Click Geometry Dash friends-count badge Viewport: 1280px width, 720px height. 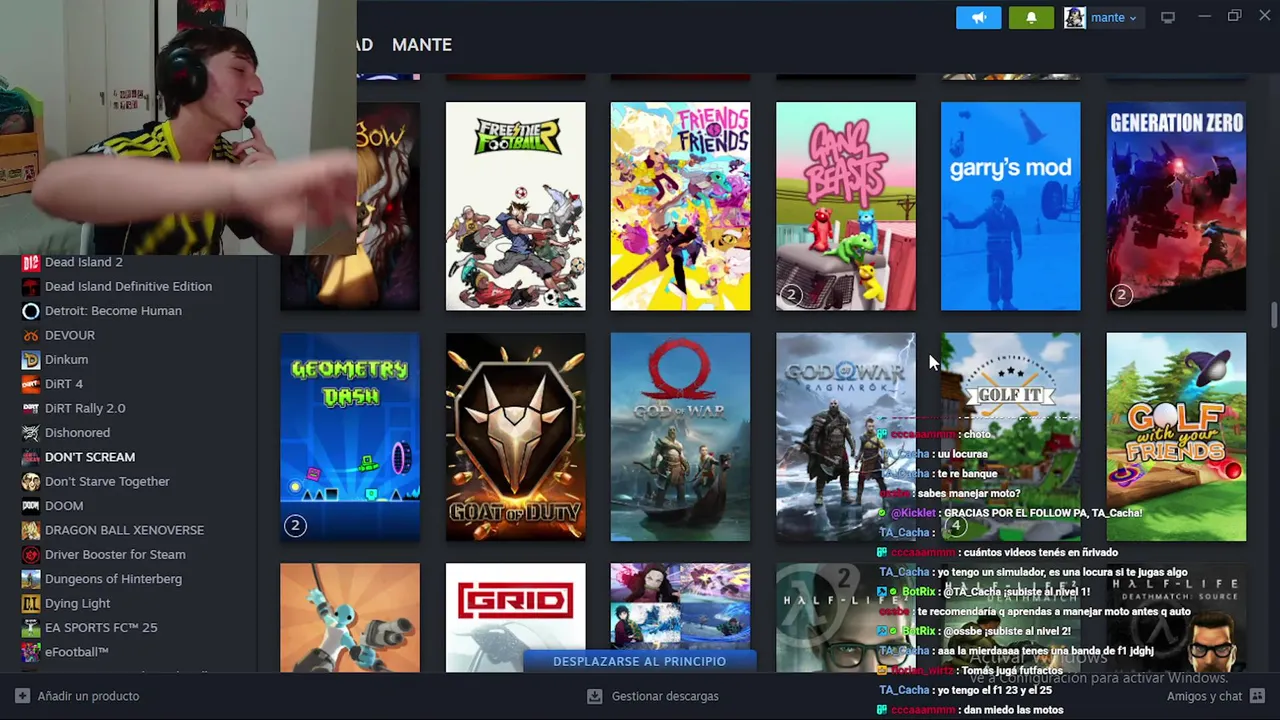[x=295, y=525]
